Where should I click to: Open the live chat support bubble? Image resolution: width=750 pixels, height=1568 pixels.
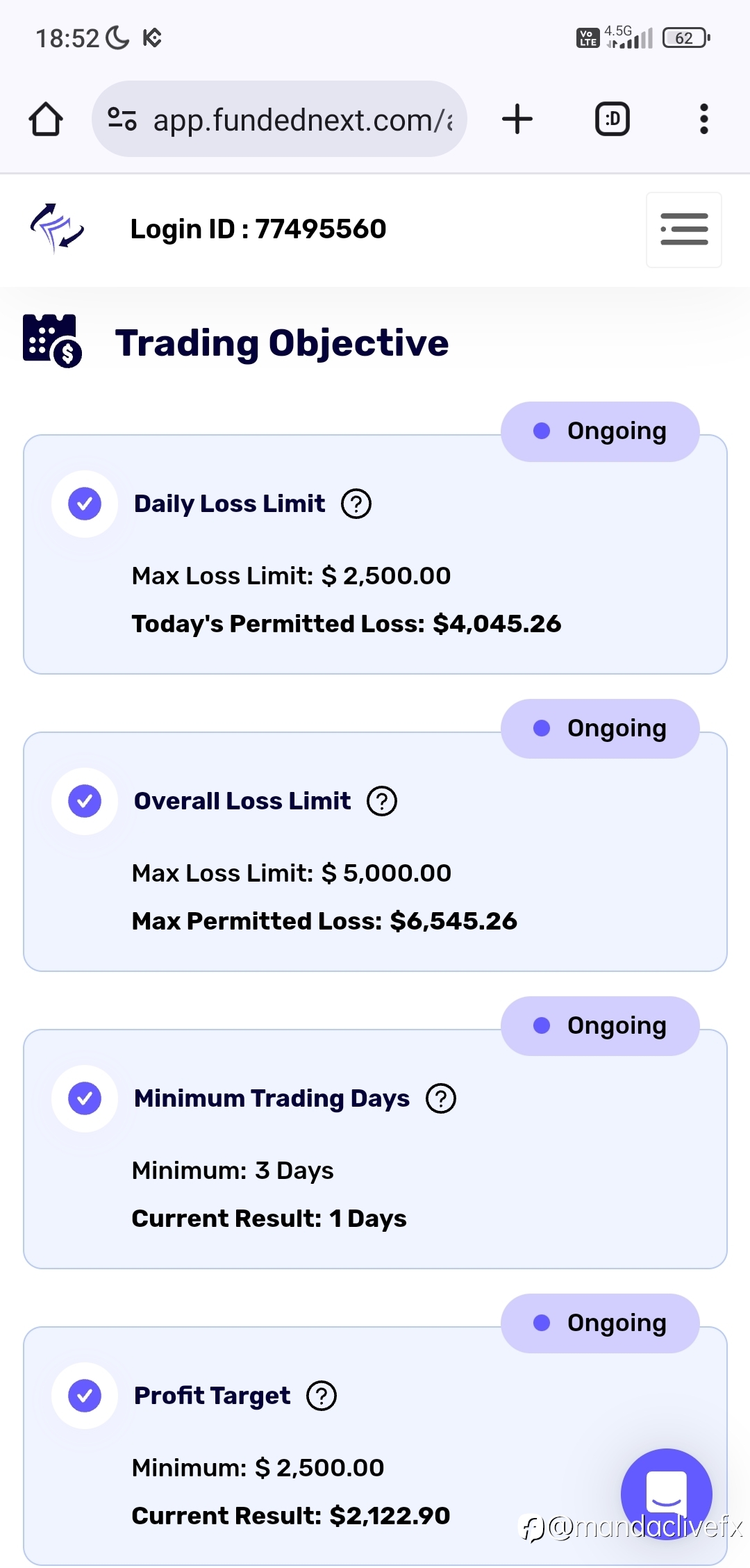coord(667,1494)
